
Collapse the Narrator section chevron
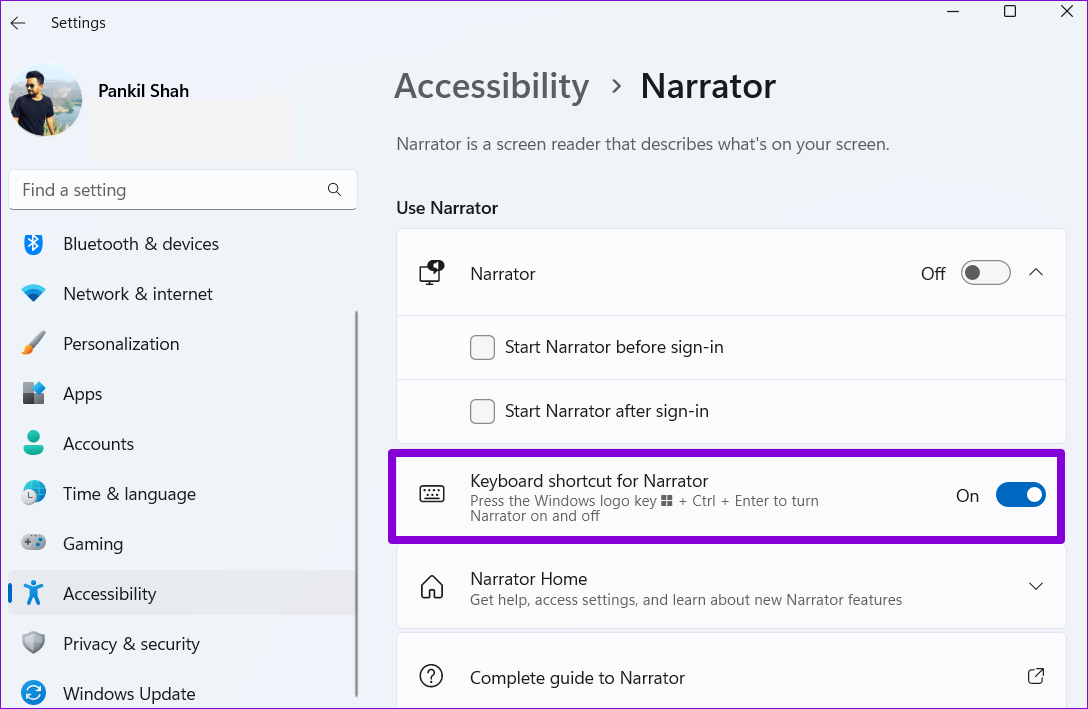1036,272
